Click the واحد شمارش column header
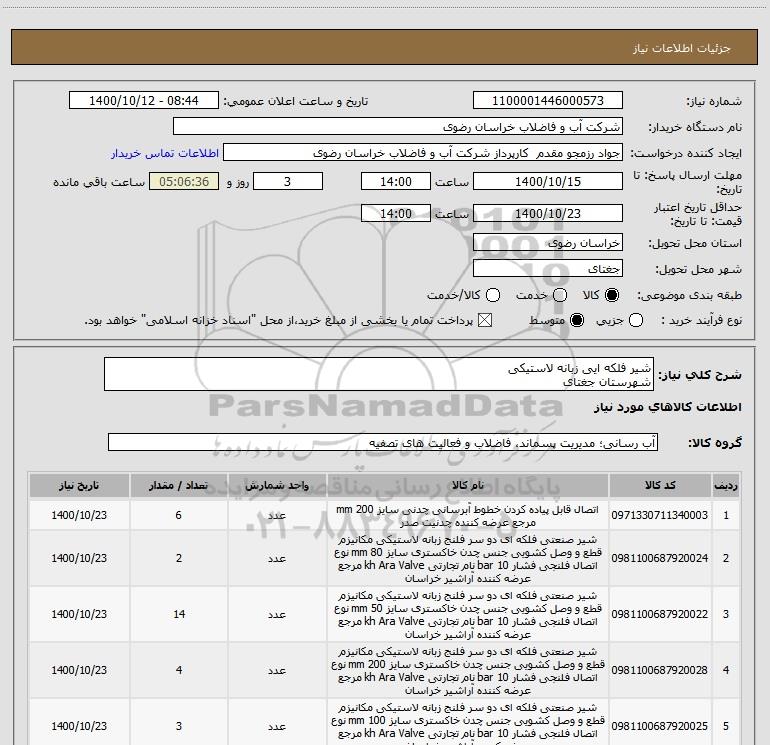Screen dimensions: 770x745 (277, 486)
